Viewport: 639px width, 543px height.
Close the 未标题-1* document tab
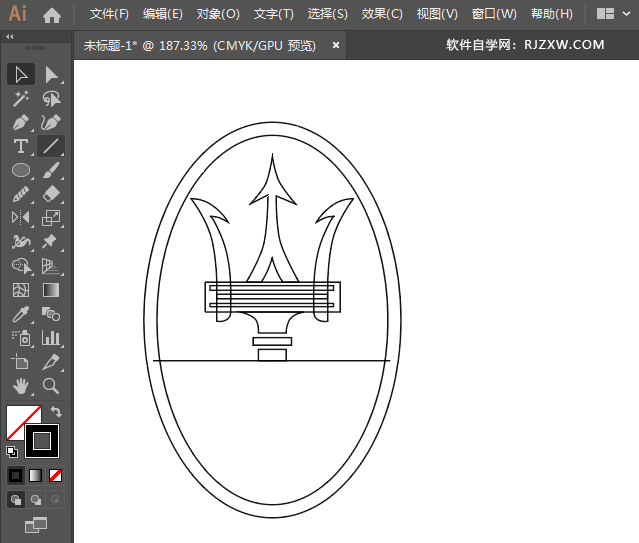click(336, 45)
